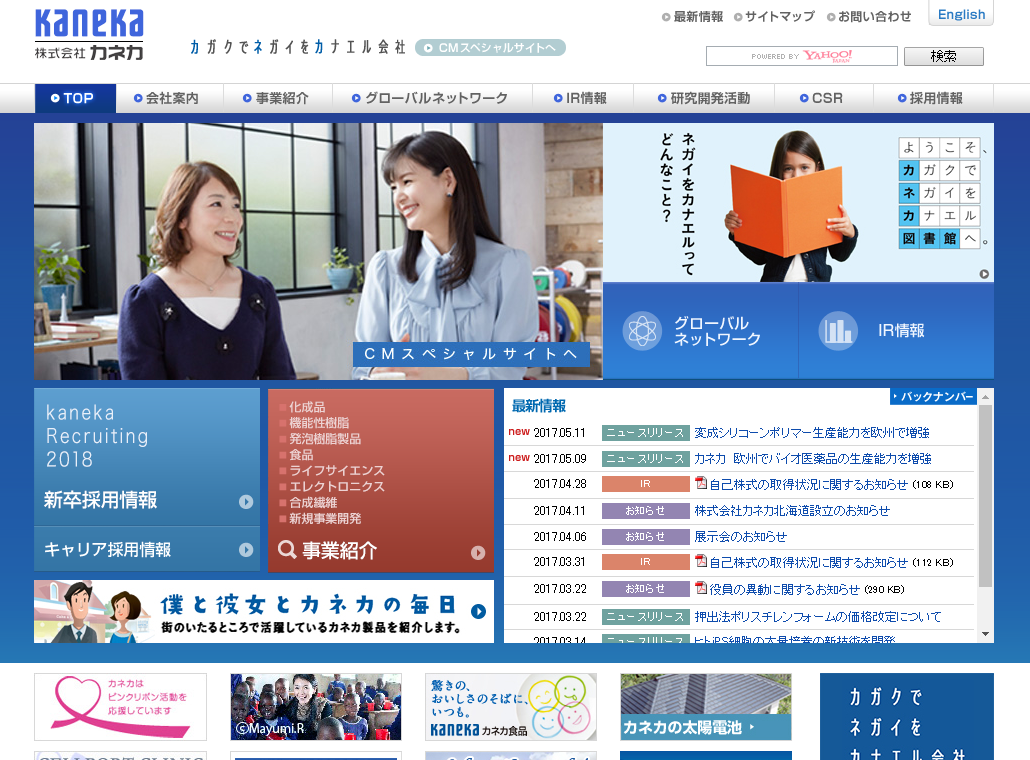Click the news scrollbar down arrow

(985, 634)
